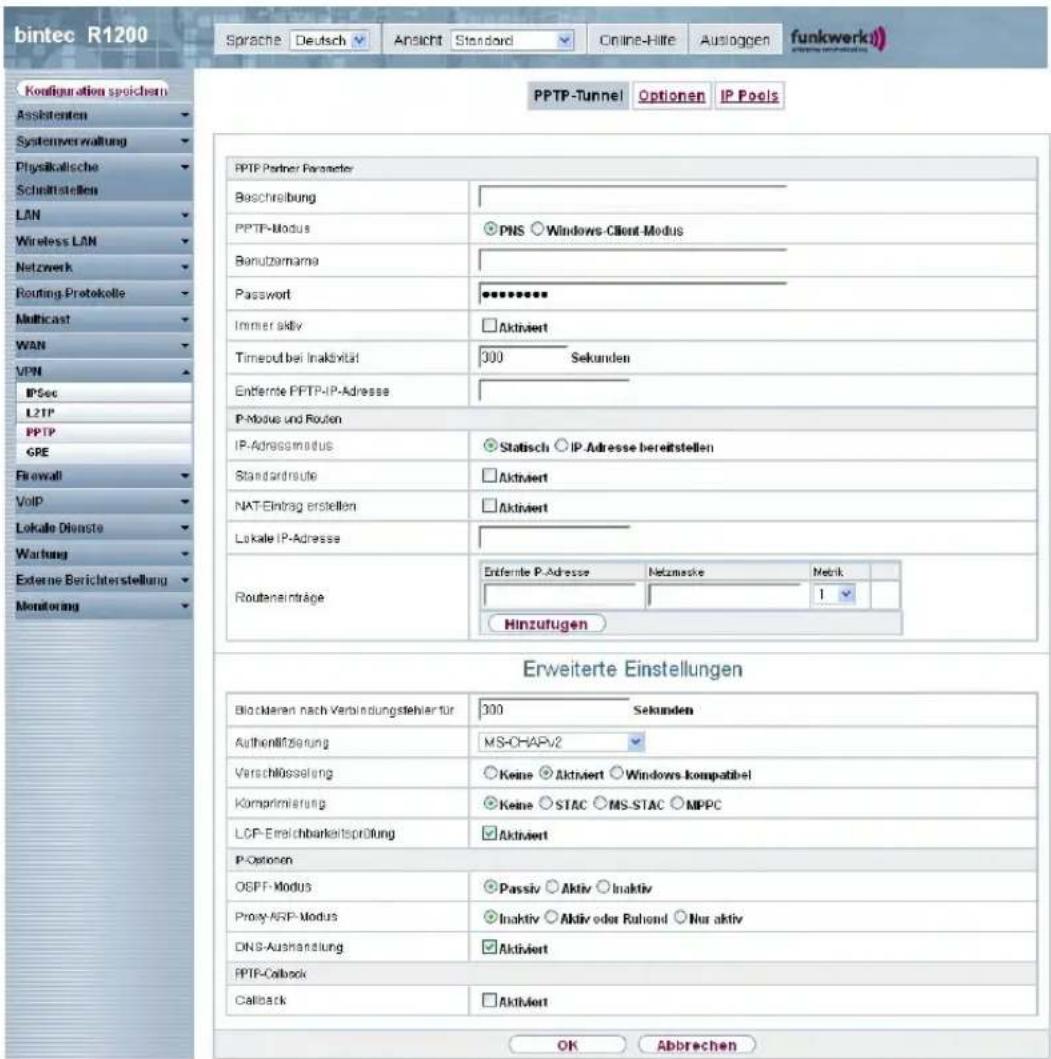Expand Physikalische Schnittstellen menu
Image resolution: width=1051 pixels, height=1059 pixels.
[x=101, y=178]
